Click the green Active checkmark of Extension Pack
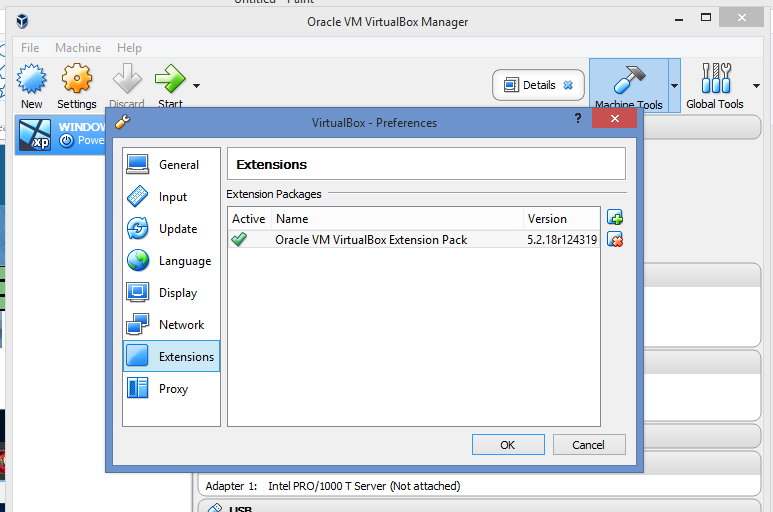The width and height of the screenshot is (773, 512). [239, 239]
